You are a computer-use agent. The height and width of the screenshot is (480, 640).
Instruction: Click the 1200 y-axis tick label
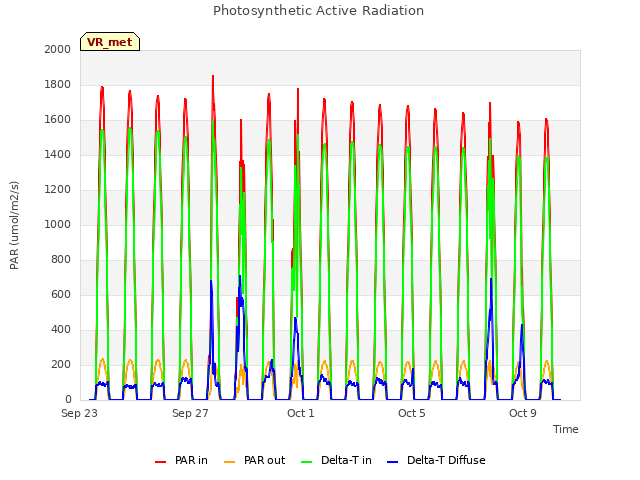click(58, 189)
